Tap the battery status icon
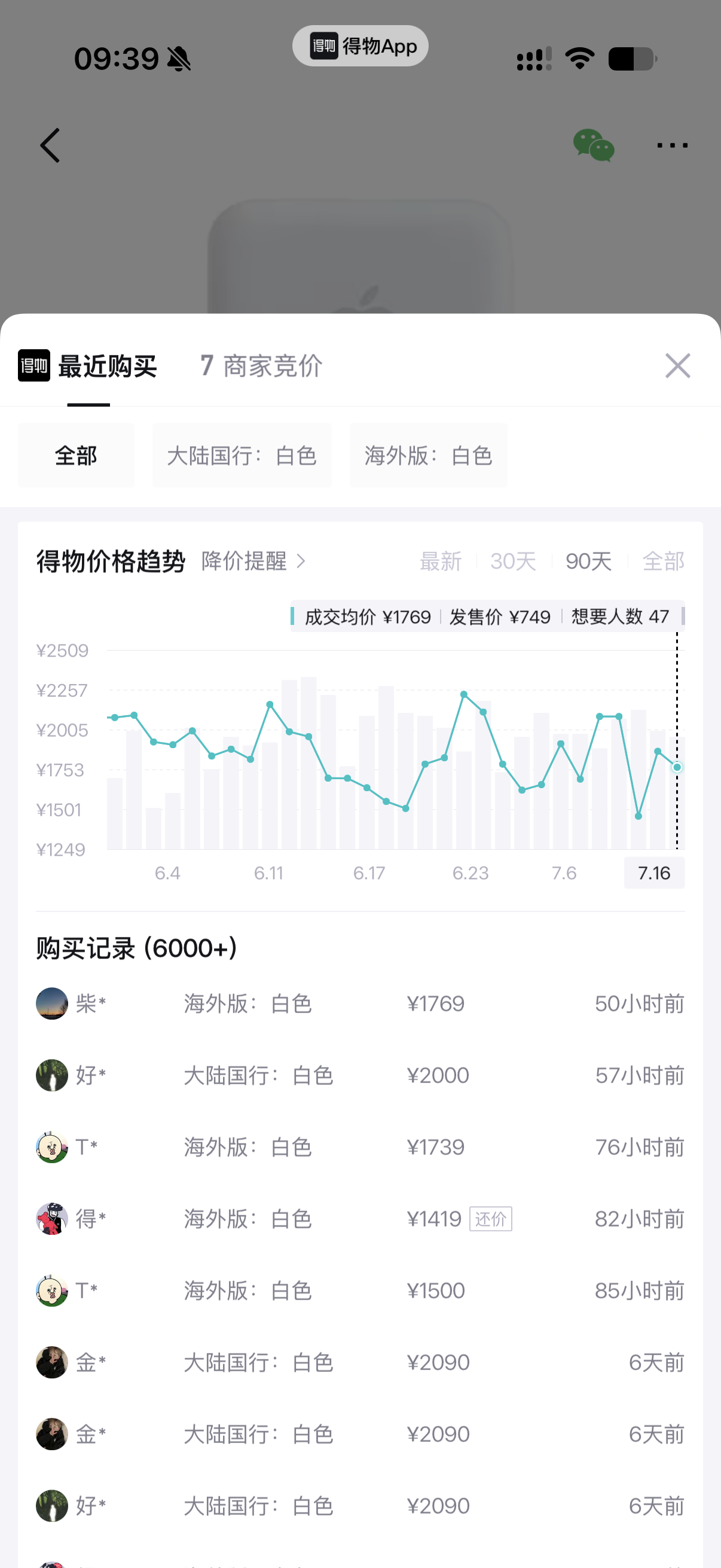The height and width of the screenshot is (1568, 721). 632,59
